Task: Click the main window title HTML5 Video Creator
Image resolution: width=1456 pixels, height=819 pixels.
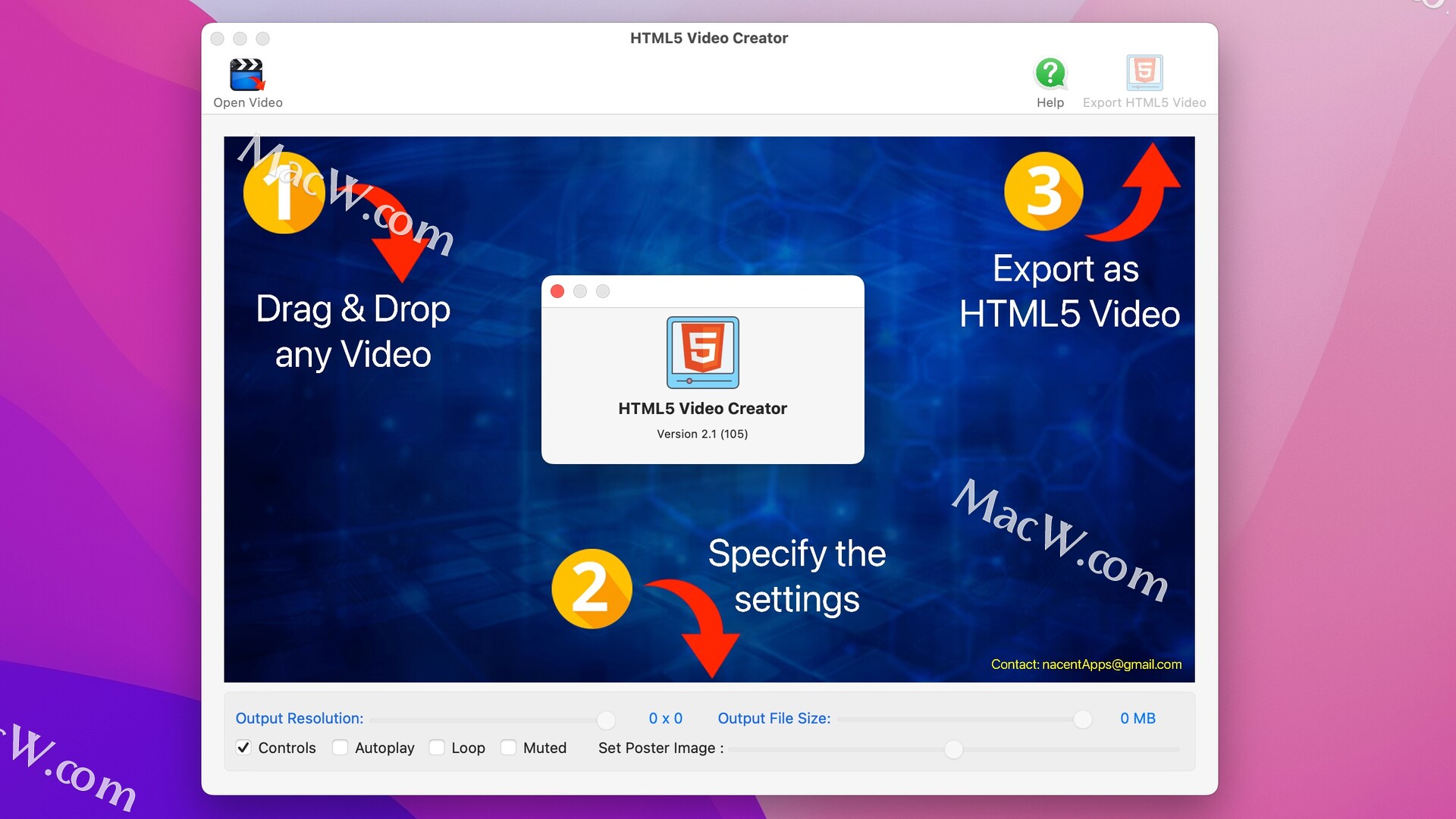Action: (709, 38)
